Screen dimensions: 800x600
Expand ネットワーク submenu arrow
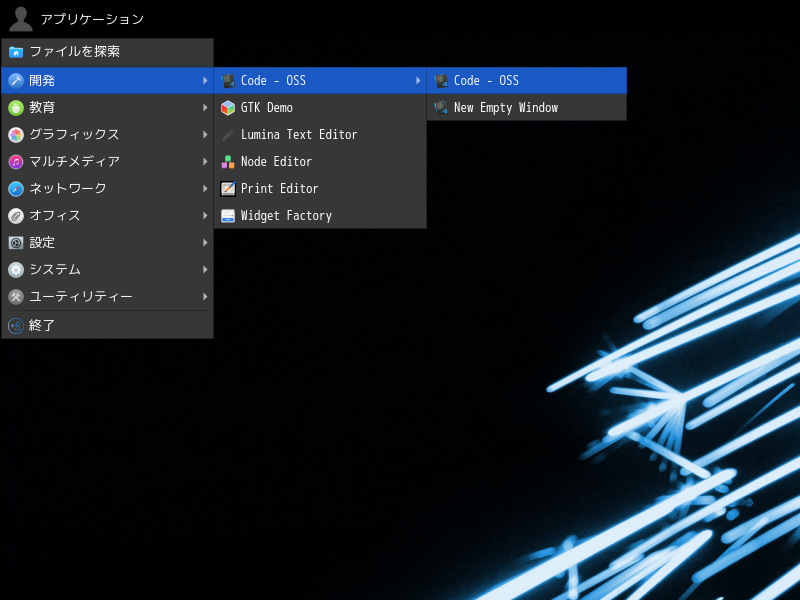[205, 189]
